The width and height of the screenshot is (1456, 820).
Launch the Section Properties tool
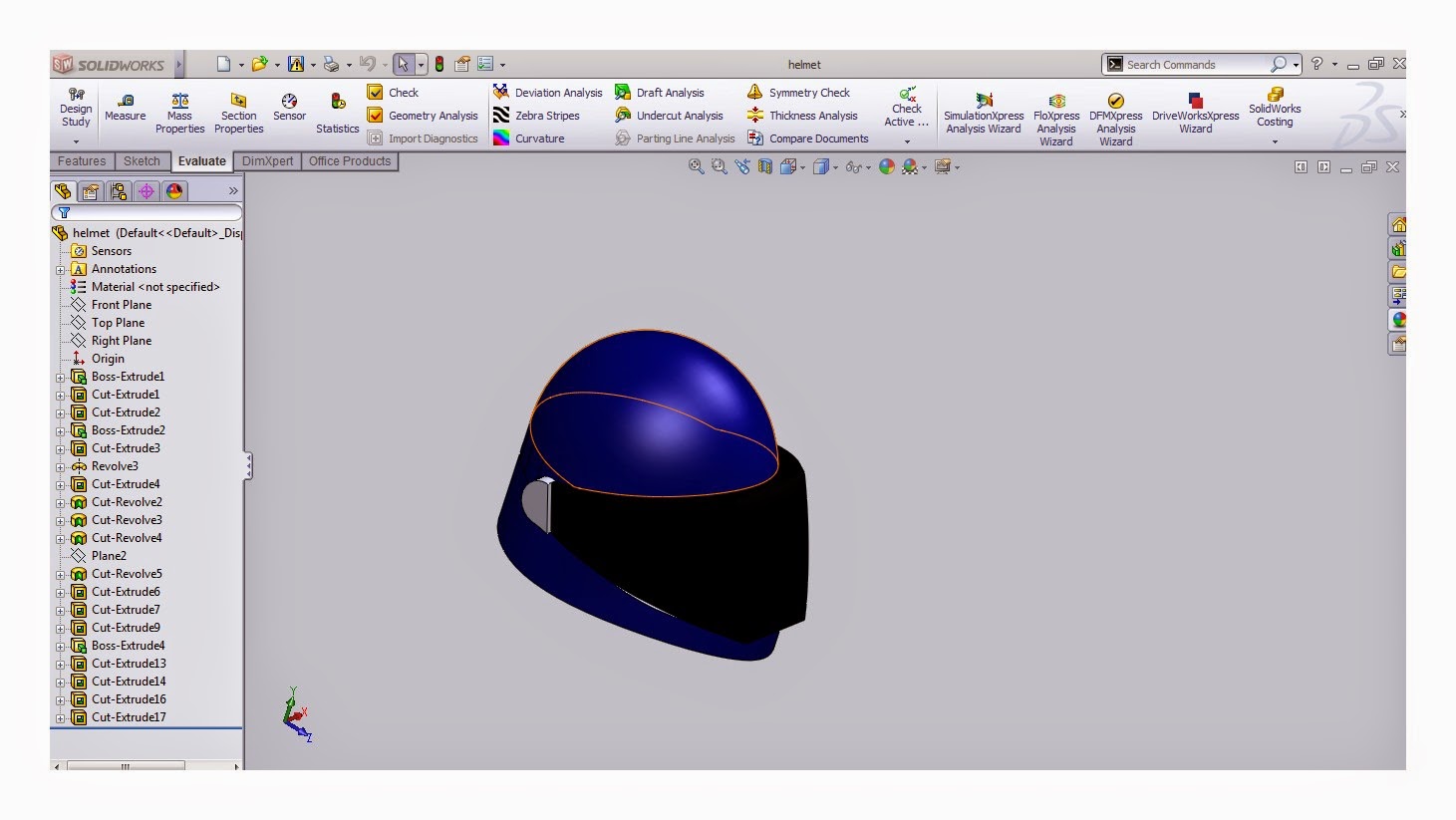pos(237,108)
